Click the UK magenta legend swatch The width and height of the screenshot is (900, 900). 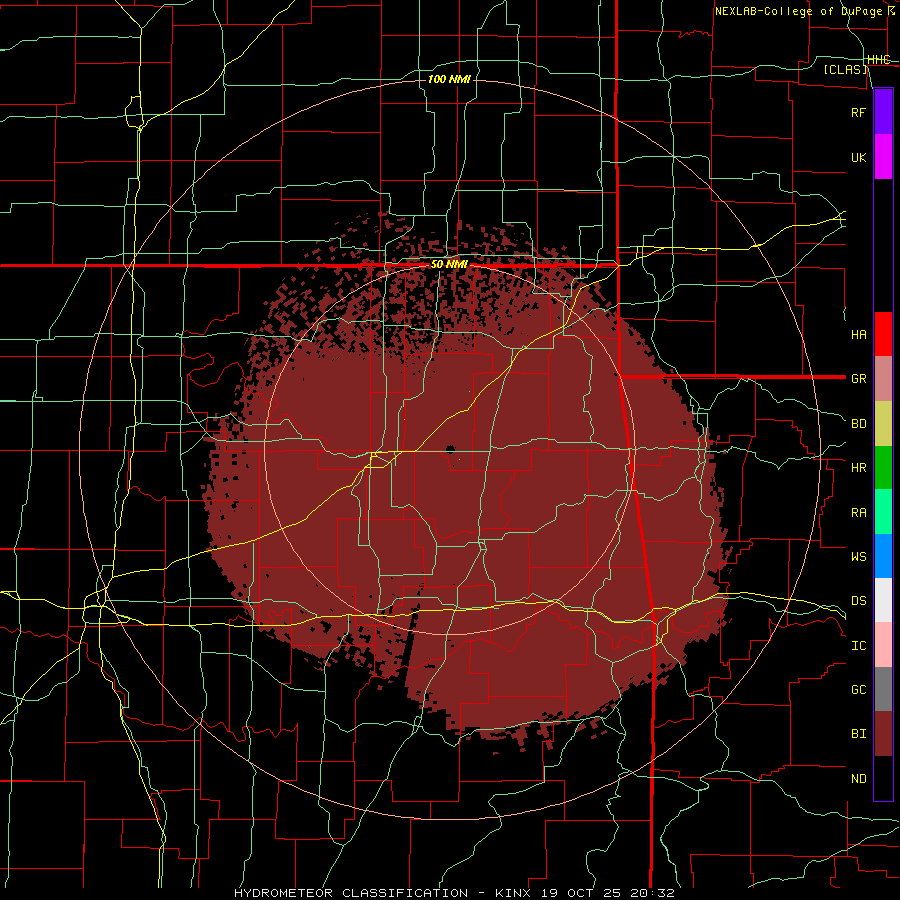[x=883, y=157]
